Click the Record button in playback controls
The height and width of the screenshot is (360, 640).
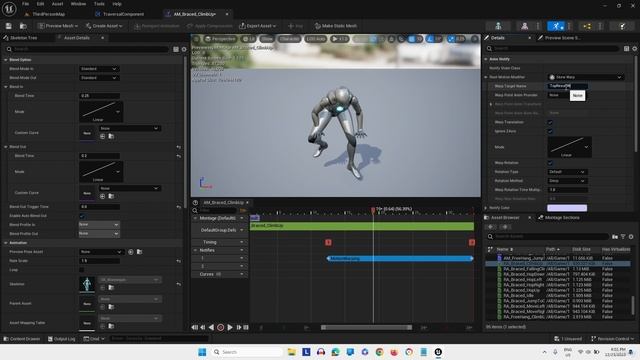tap(221, 327)
